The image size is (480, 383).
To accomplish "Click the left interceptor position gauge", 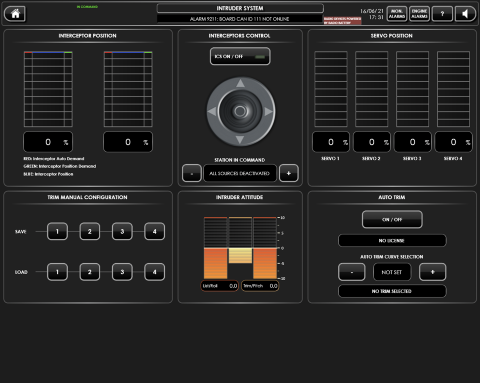I will coord(48,89).
